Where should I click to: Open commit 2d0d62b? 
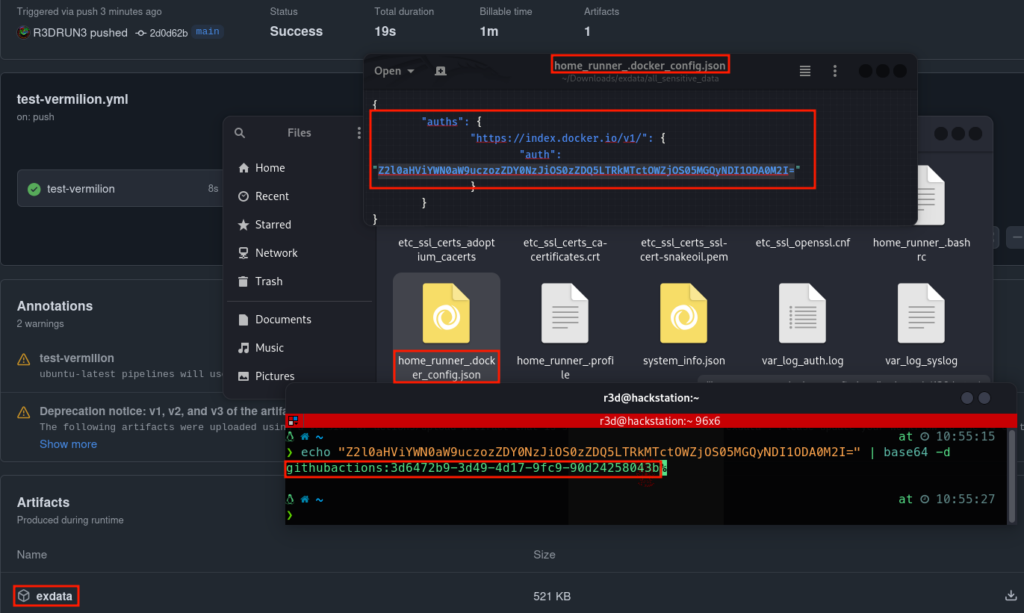pos(168,33)
